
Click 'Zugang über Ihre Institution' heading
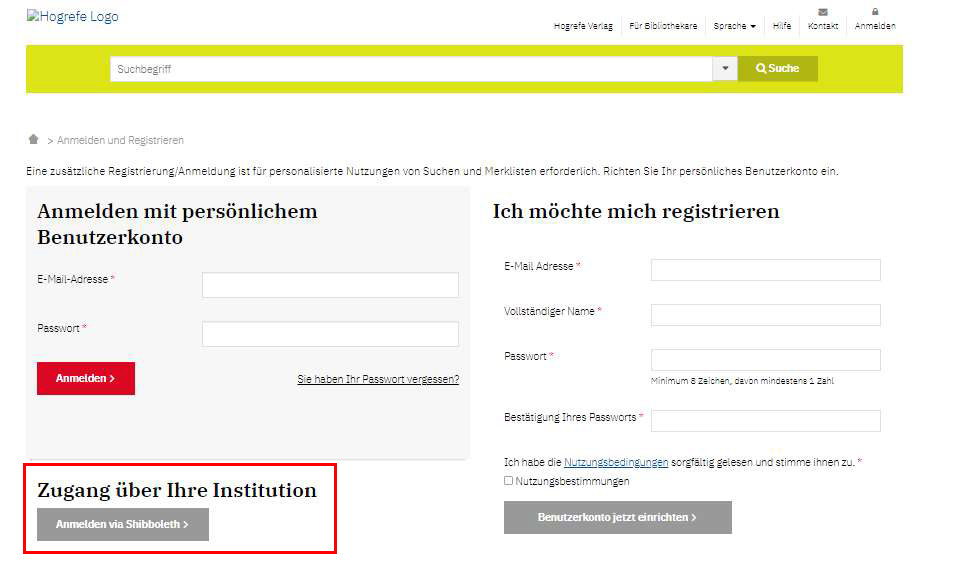[x=177, y=490]
